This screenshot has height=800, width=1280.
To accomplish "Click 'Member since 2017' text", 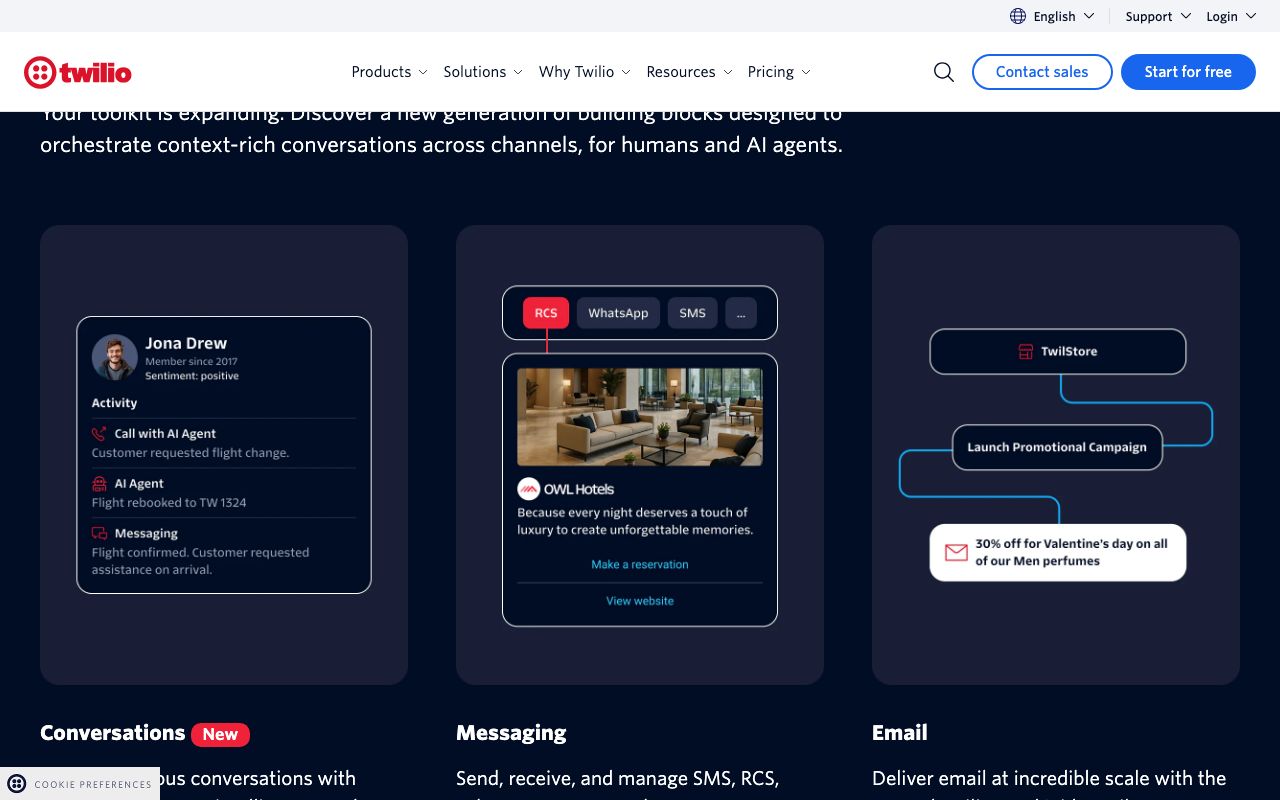I will [x=191, y=362].
